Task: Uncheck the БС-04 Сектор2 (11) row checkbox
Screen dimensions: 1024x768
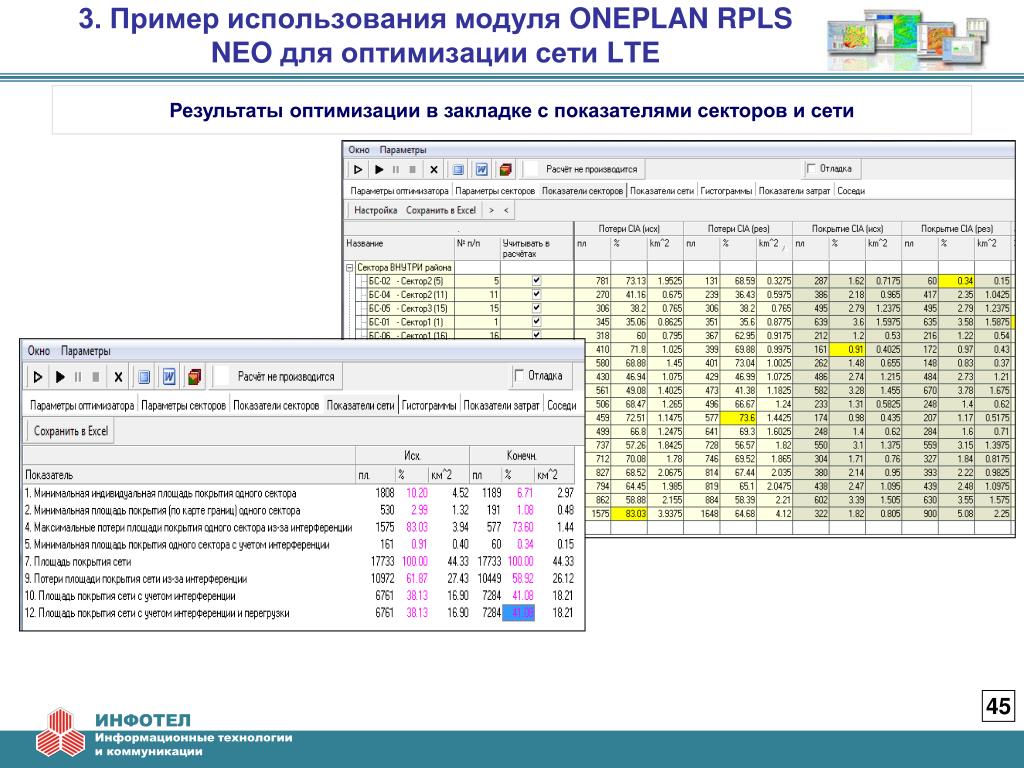Action: (536, 294)
